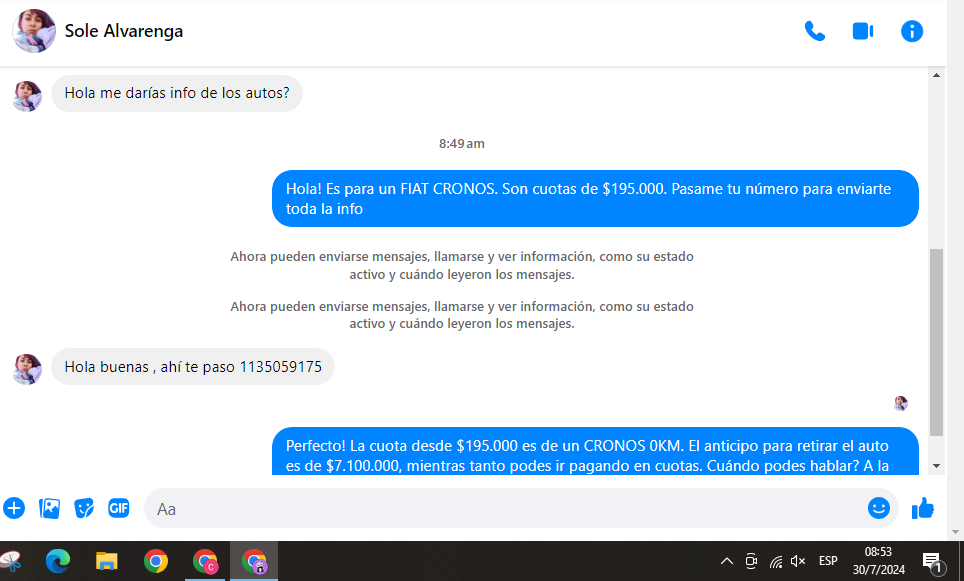Attach a photo or file
964x581 pixels.
(50, 508)
